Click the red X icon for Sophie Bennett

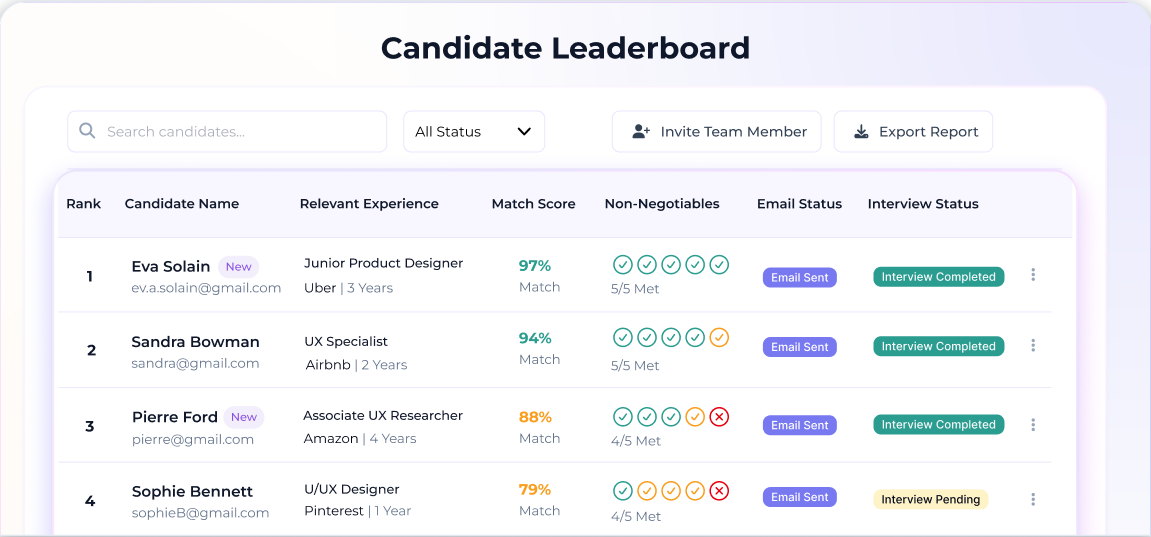tap(719, 491)
